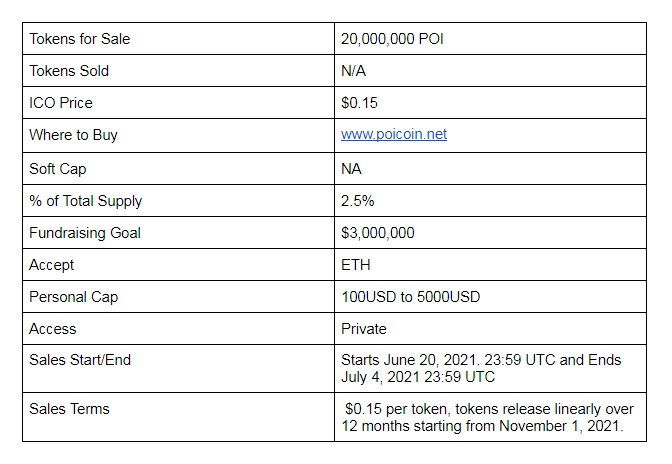Click the 'Tokens Sold' row label

click(69, 71)
